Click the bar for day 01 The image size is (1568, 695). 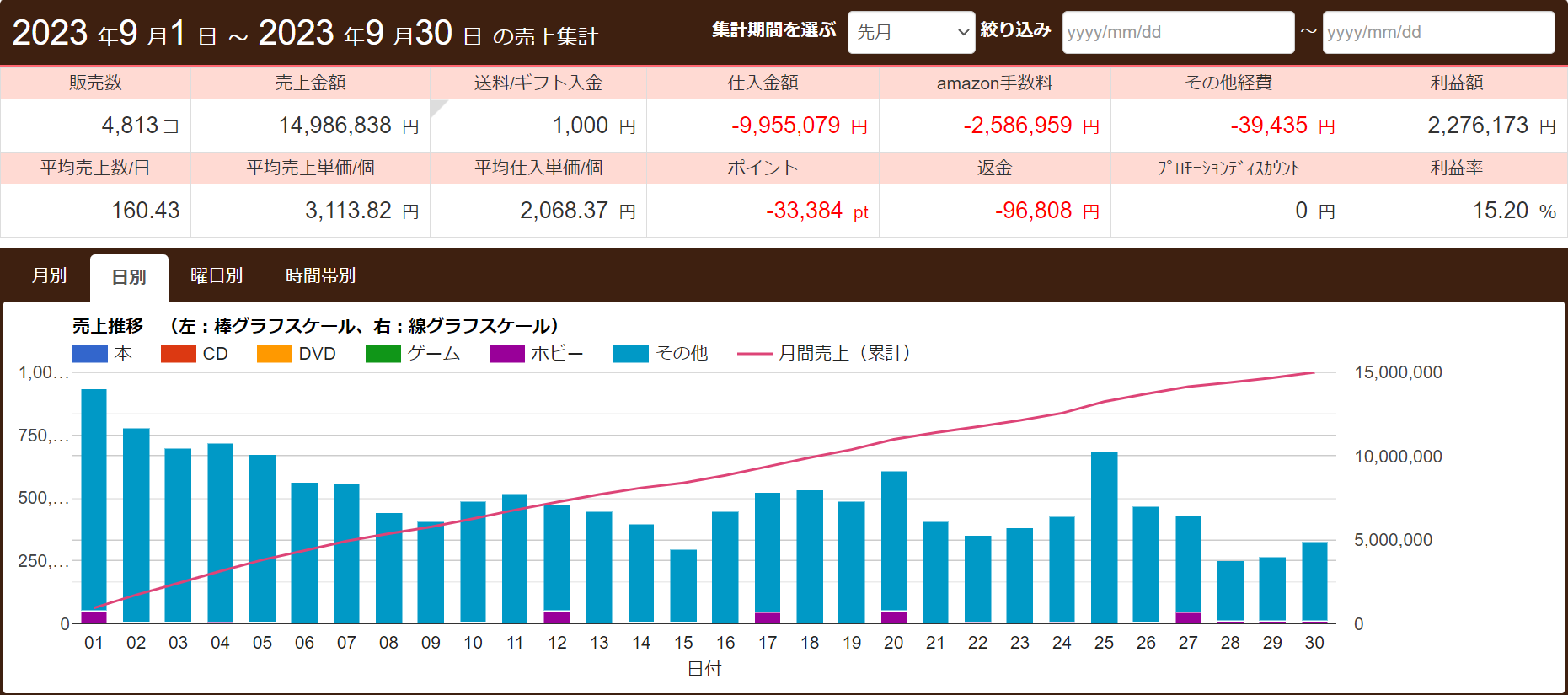pos(94,505)
